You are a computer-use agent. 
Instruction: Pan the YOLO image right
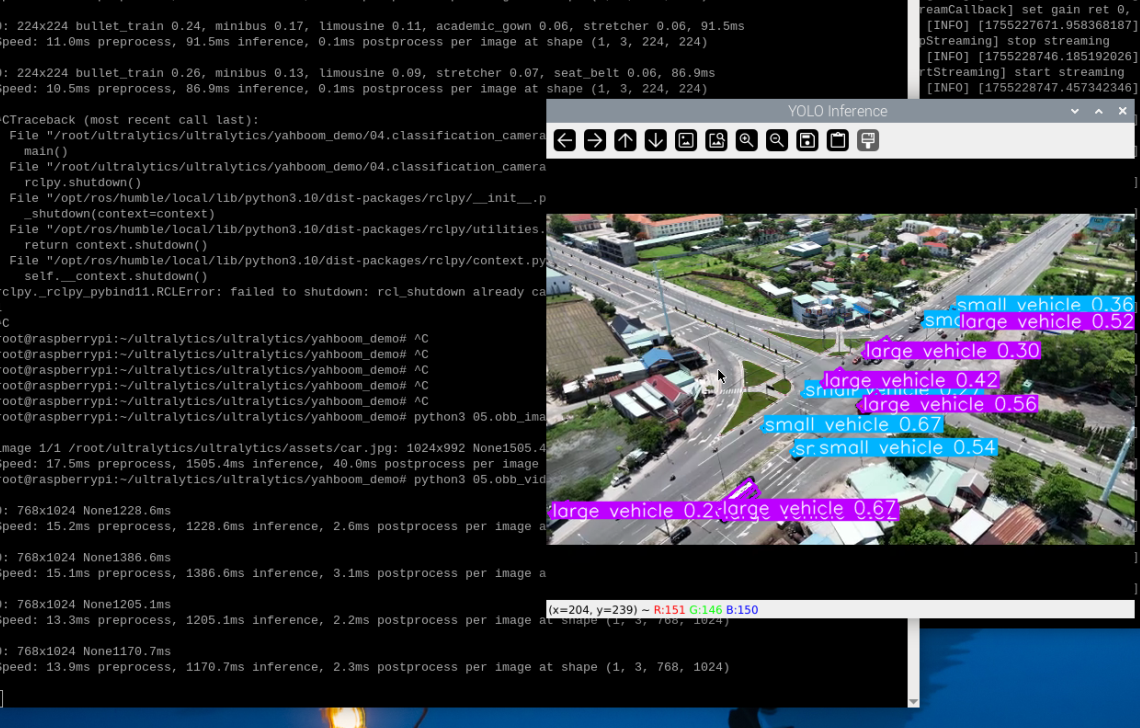coord(595,140)
